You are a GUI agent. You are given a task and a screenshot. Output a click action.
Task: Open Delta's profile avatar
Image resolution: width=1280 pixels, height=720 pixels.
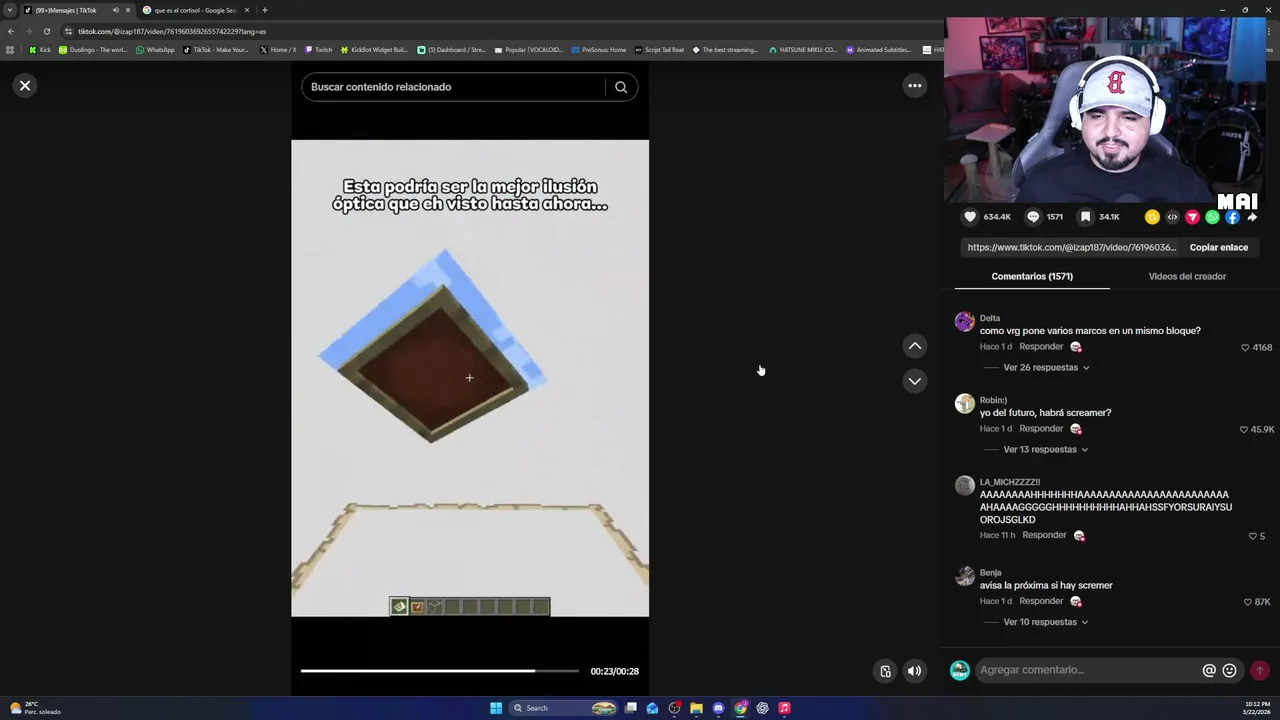964,321
